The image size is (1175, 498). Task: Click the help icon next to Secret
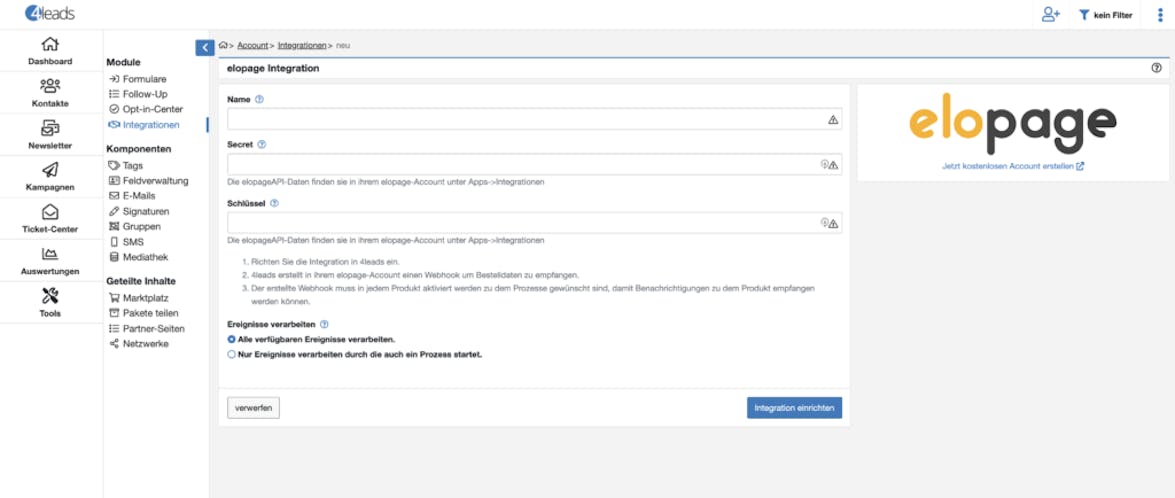point(262,145)
